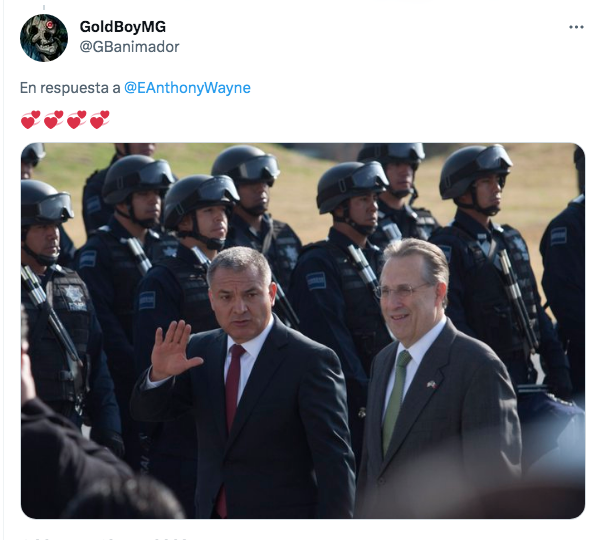The image size is (602, 540).
Task: Open the attached photo of police and officials
Action: tap(303, 330)
